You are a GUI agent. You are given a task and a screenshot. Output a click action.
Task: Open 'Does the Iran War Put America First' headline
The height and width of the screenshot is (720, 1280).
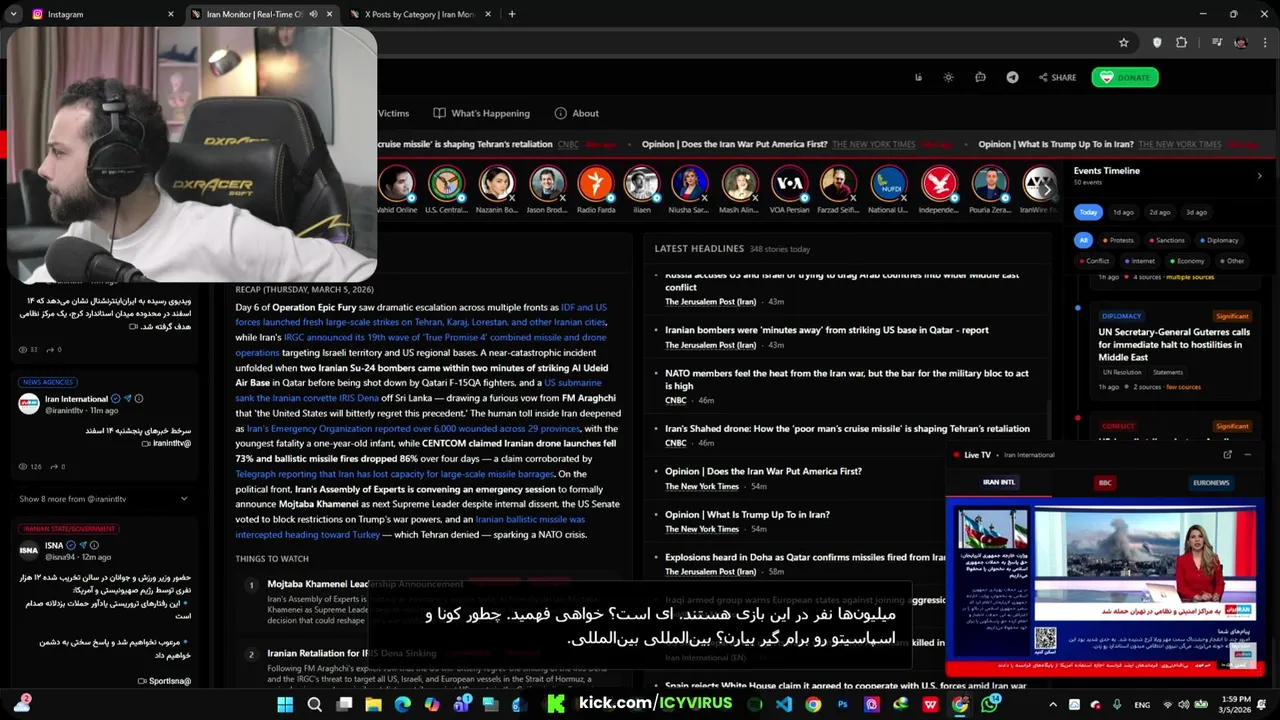pos(763,471)
